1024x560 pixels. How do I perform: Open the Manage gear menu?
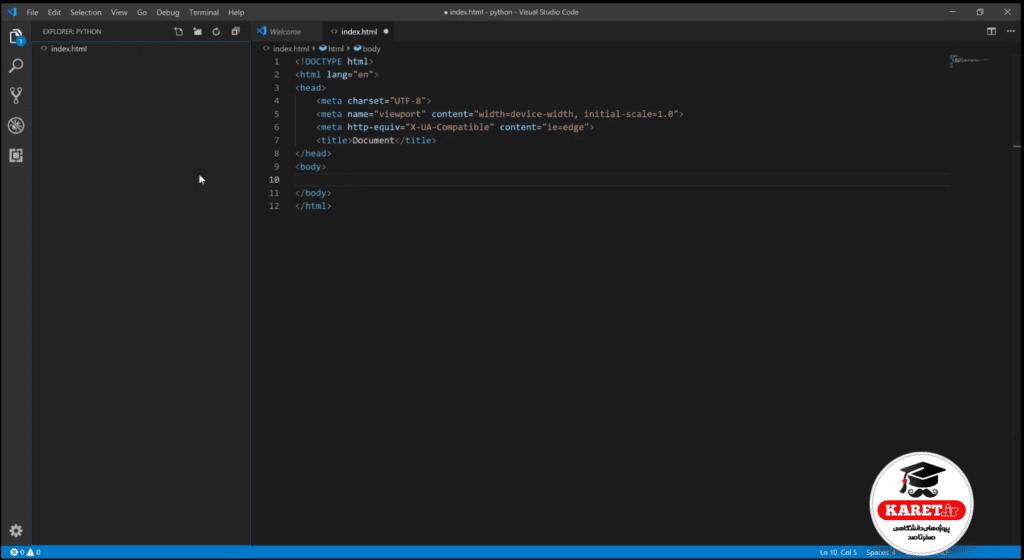[16, 531]
